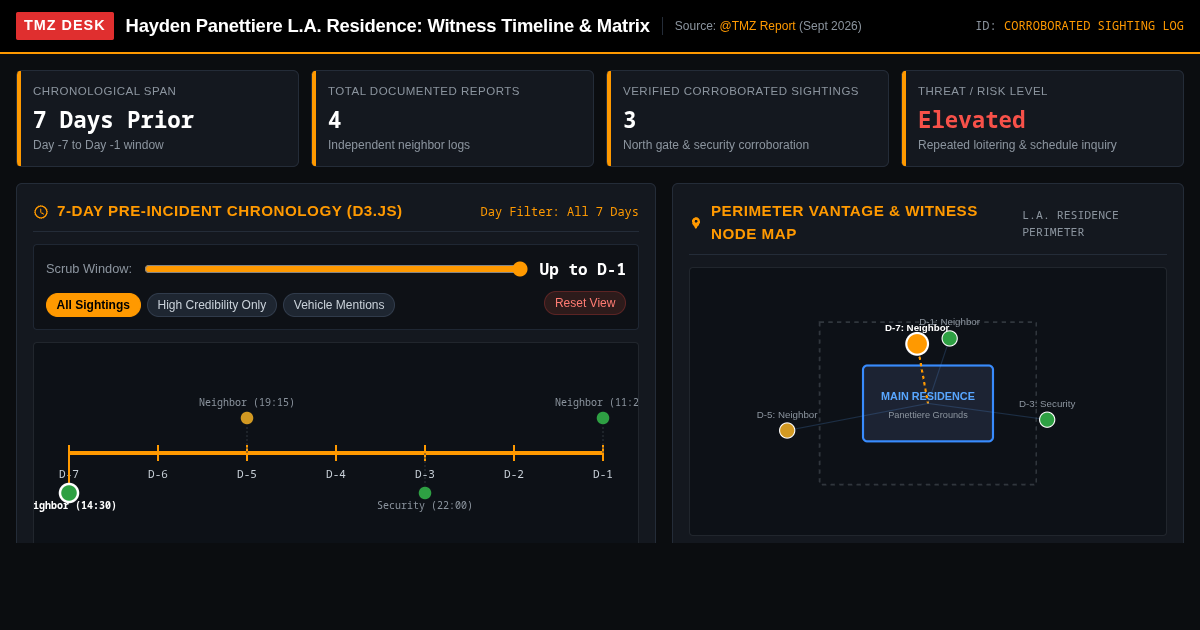Click the D-5: Neighbor map node
Viewport: 1200px width, 630px height.
(x=787, y=431)
